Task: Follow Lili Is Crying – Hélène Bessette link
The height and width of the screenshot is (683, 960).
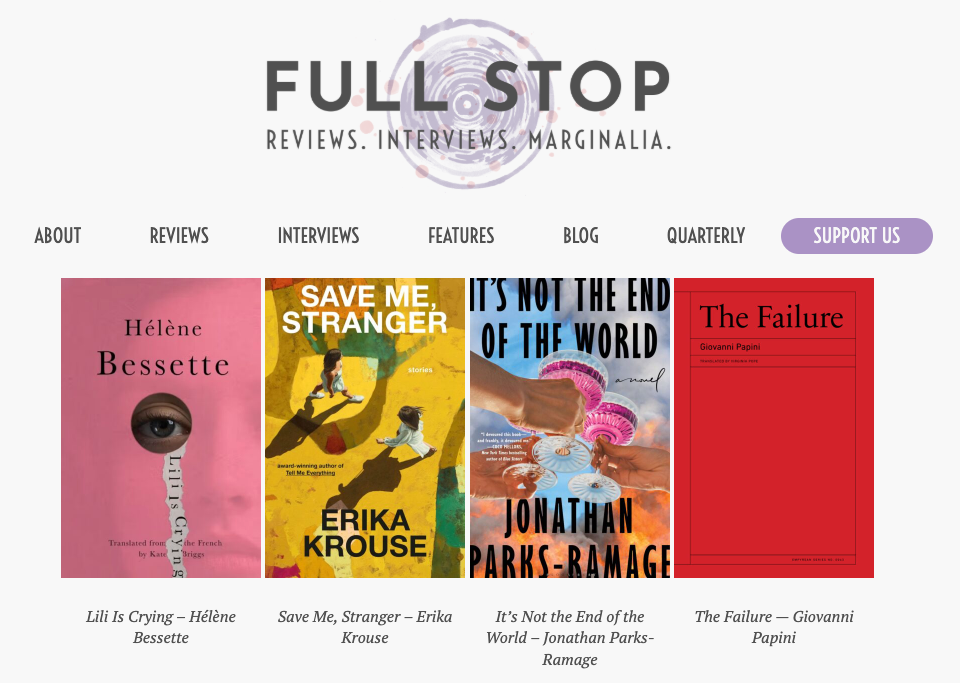Action: 161,627
